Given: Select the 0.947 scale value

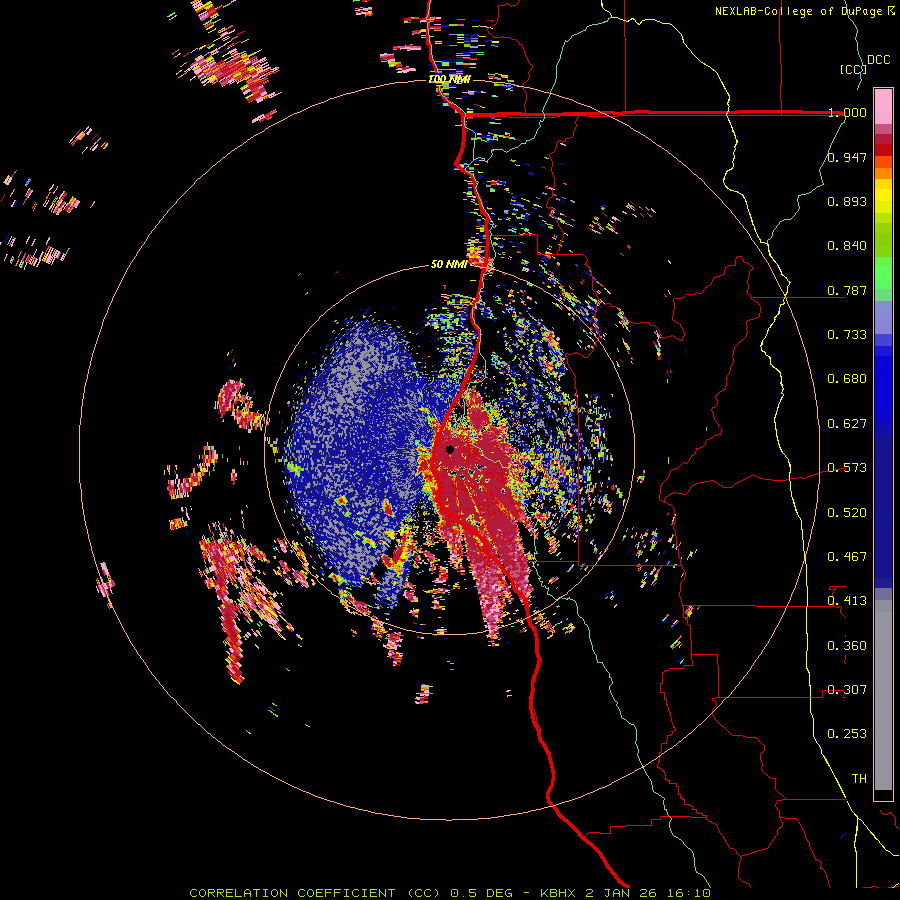Looking at the screenshot, I should click(847, 157).
